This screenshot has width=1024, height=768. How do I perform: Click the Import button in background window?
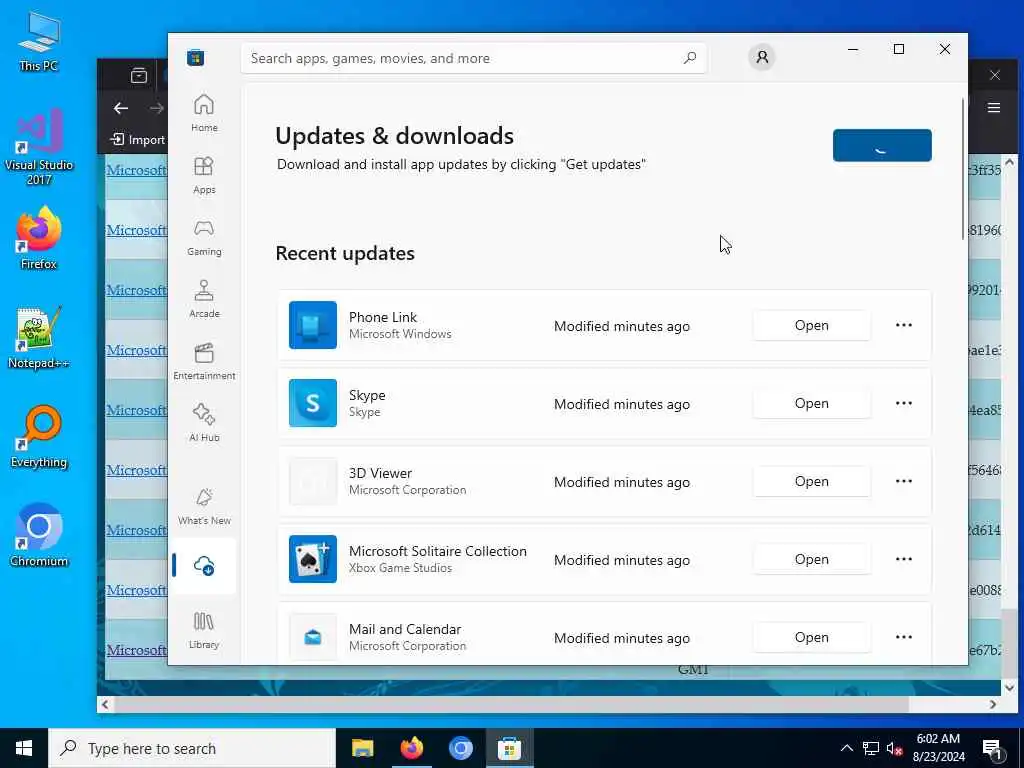click(x=138, y=140)
